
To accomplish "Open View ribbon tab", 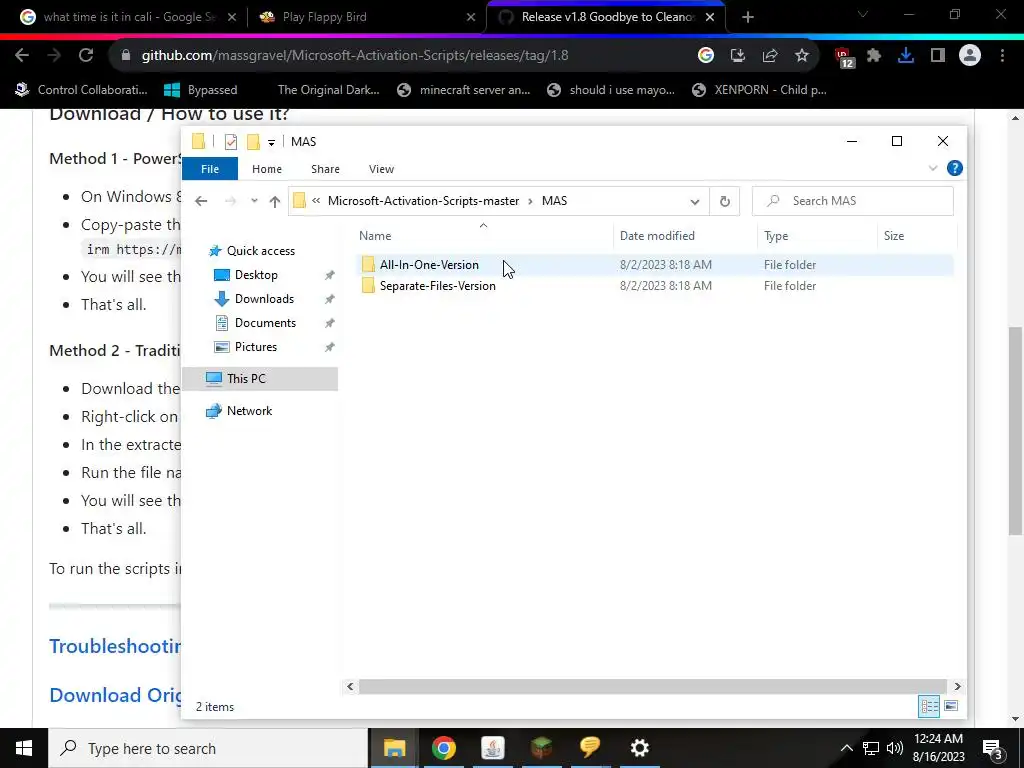I will tap(381, 169).
